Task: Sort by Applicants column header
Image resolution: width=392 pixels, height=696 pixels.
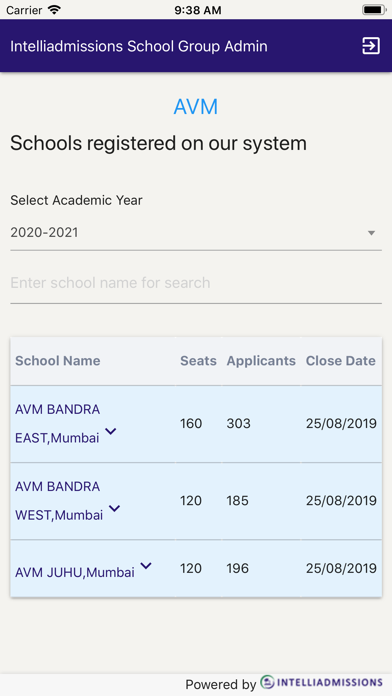Action: tap(261, 360)
